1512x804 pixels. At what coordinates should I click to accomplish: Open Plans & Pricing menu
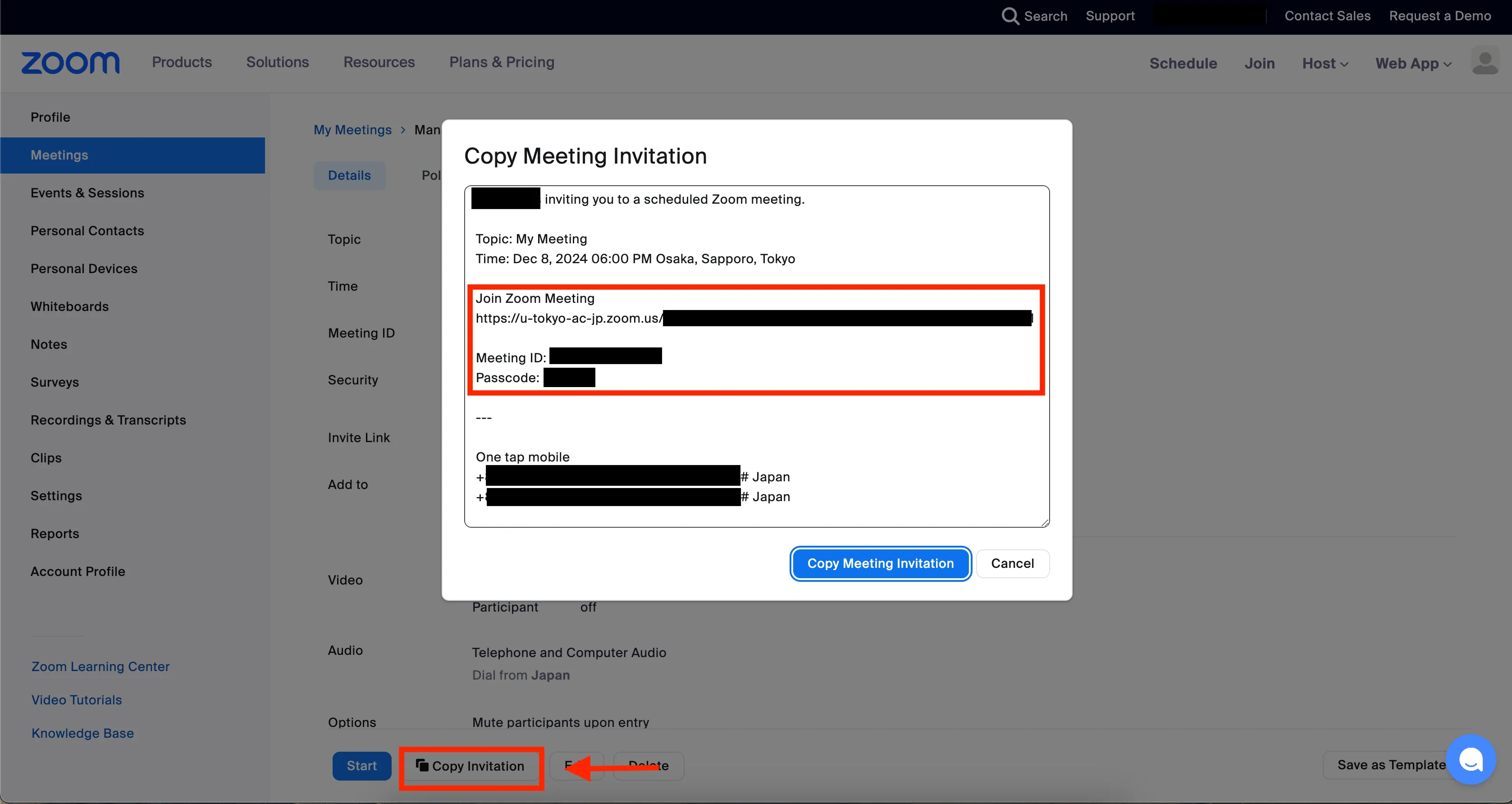[501, 62]
